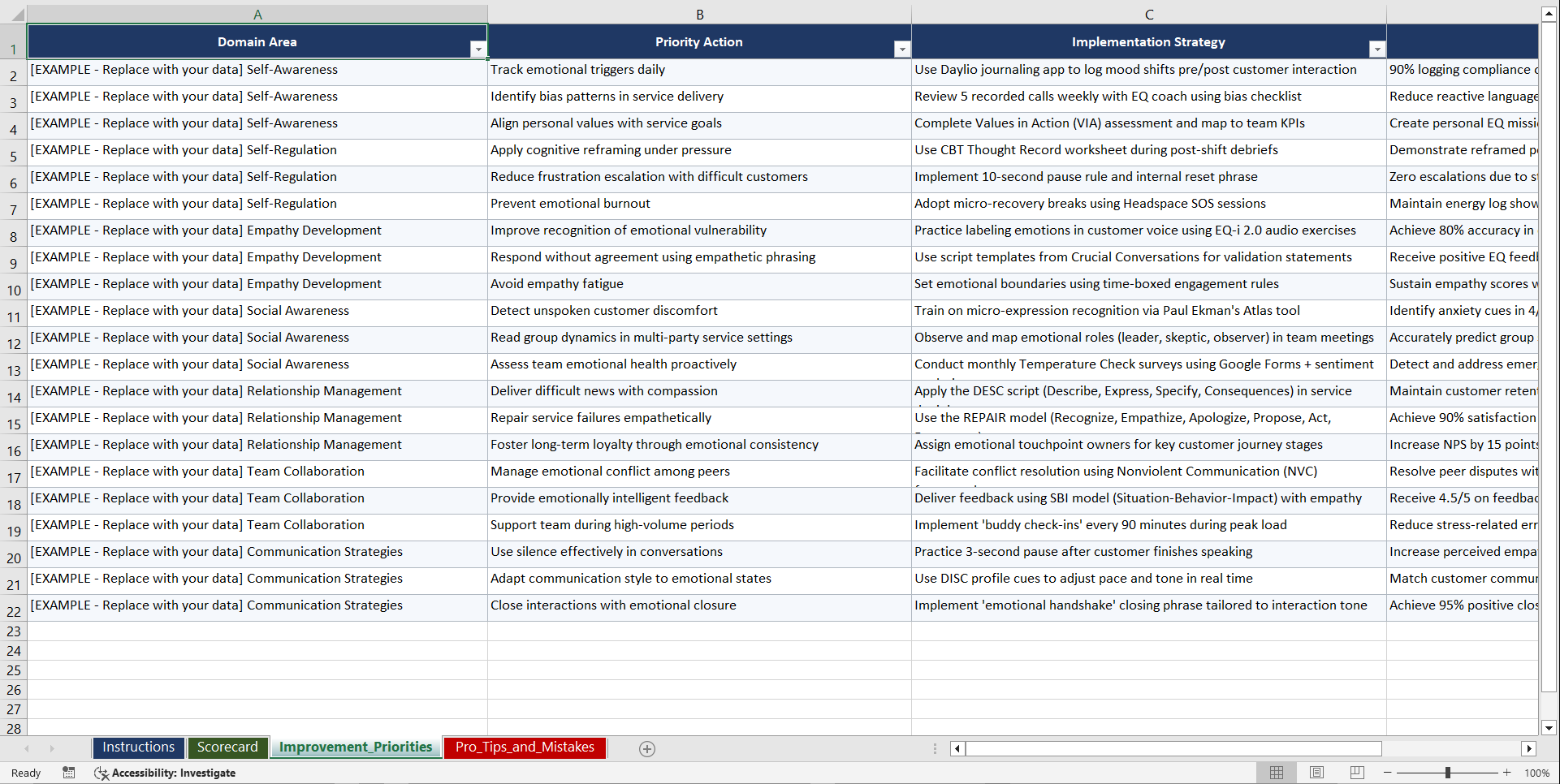Open the Normal view icon in status bar
This screenshot has height=784, width=1560.
coord(1276,773)
